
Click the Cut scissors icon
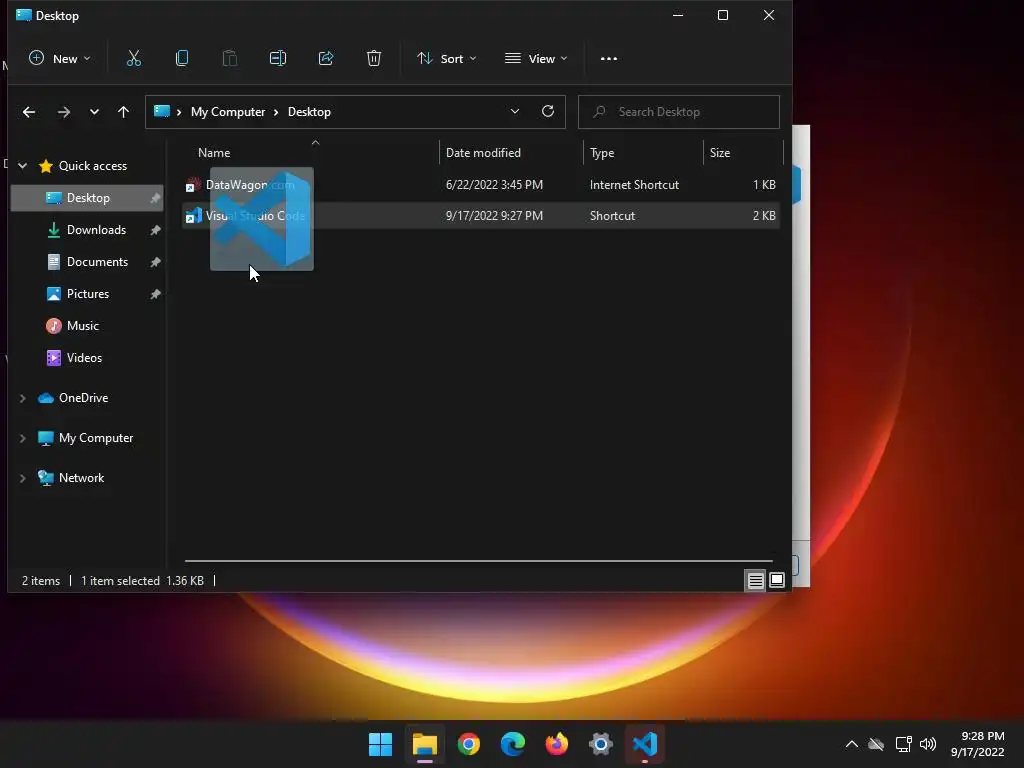coord(134,59)
